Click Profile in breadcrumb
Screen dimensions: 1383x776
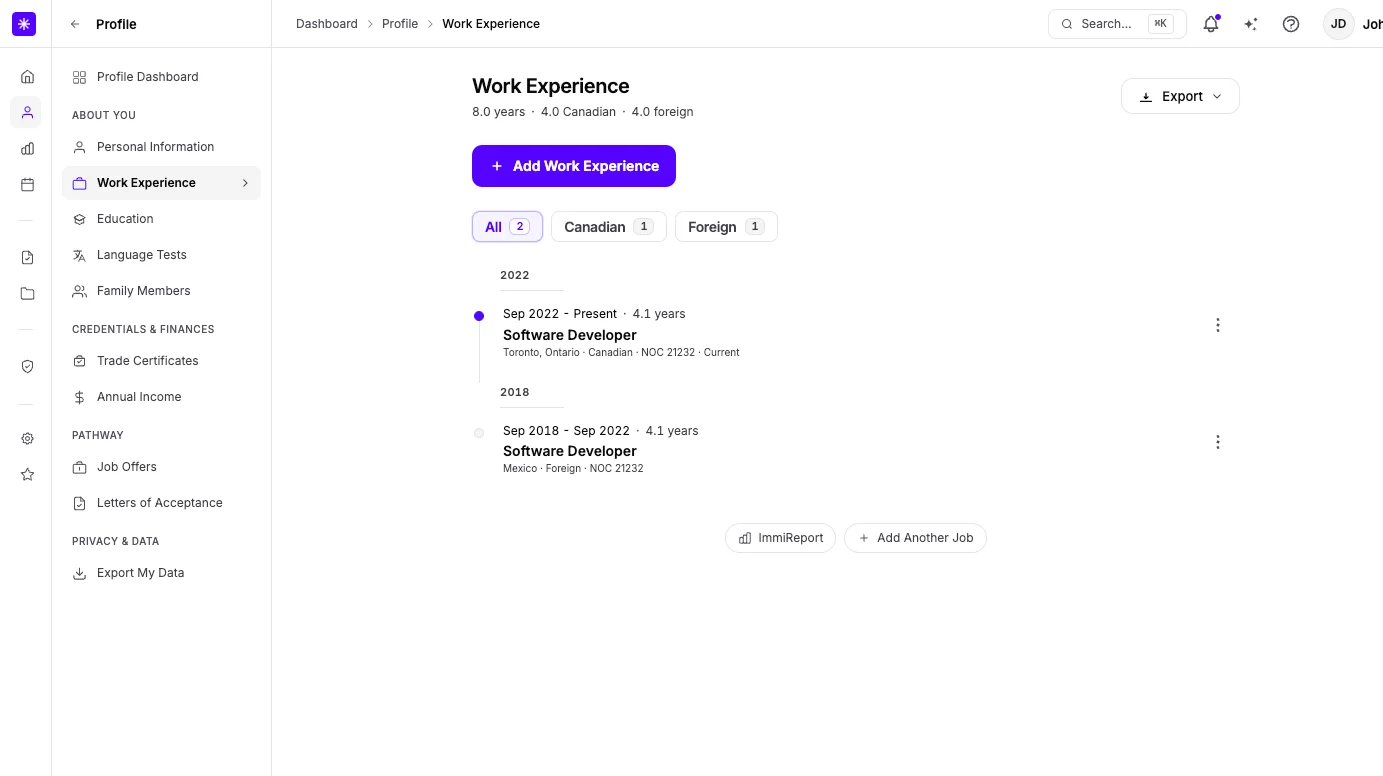[x=400, y=24]
